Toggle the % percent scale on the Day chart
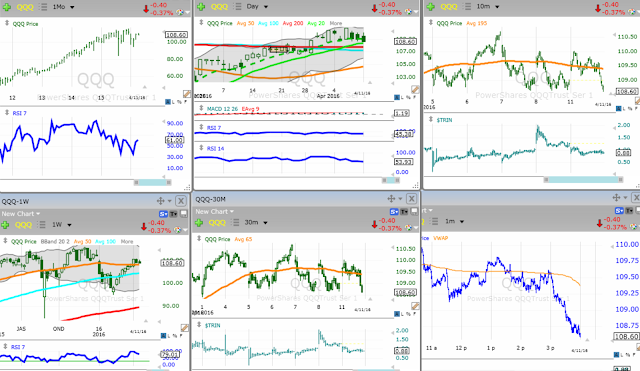 pos(408,97)
